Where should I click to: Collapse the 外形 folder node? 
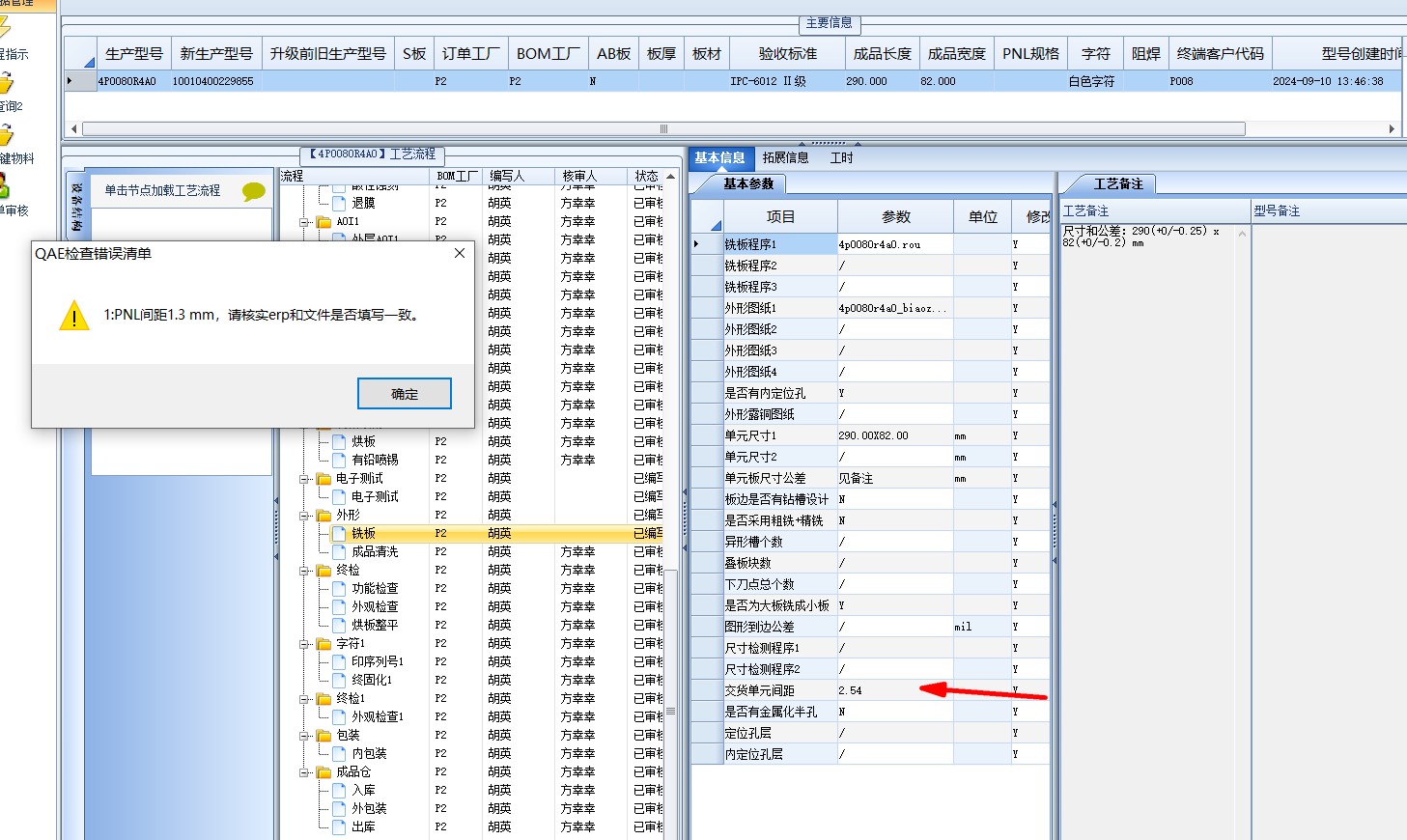[305, 515]
